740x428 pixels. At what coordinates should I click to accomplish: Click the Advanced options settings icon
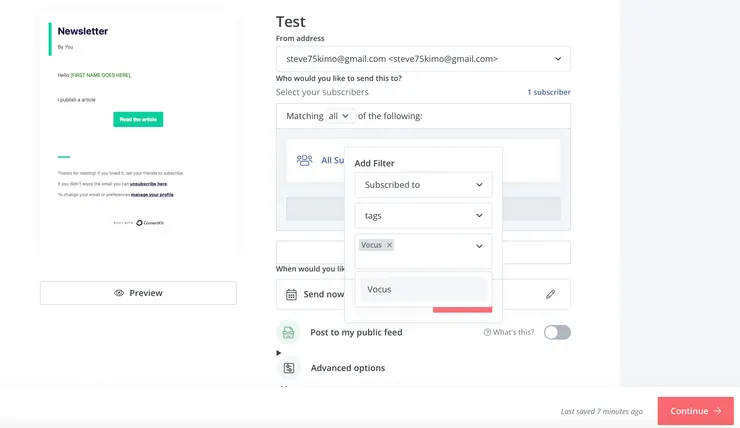tap(288, 368)
